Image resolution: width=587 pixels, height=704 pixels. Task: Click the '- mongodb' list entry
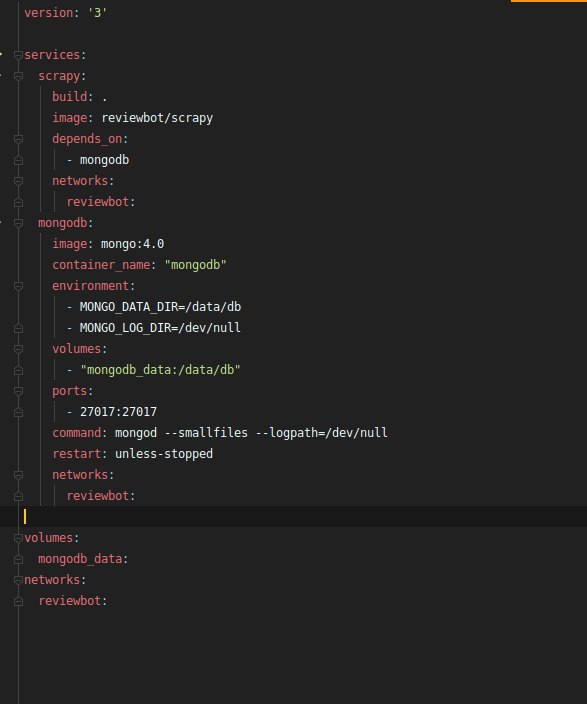98,160
